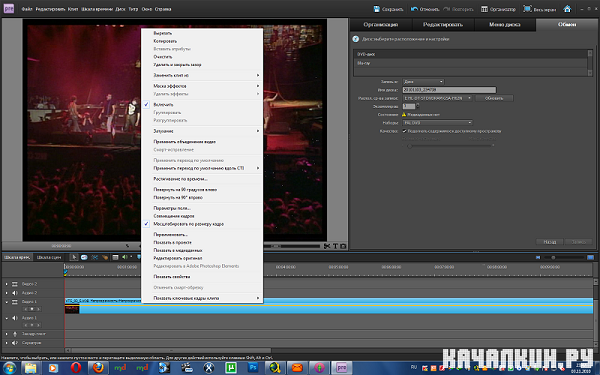The image size is (600, 375).
Task: Expand the Аудио 2 track
Action: [7, 293]
